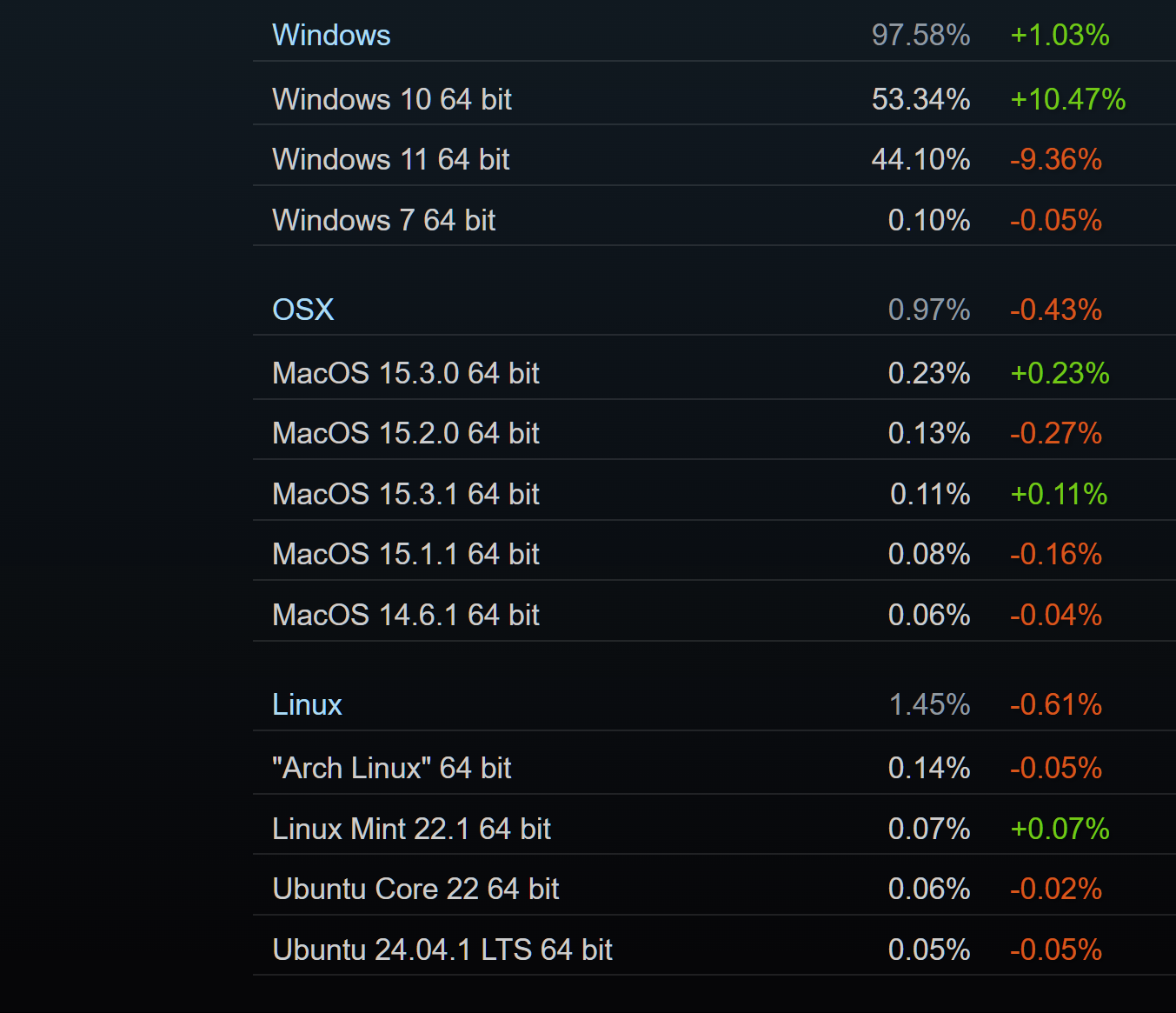Click the -9.36% change for Windows 11
Screen dimensions: 1176x1013
click(1055, 160)
